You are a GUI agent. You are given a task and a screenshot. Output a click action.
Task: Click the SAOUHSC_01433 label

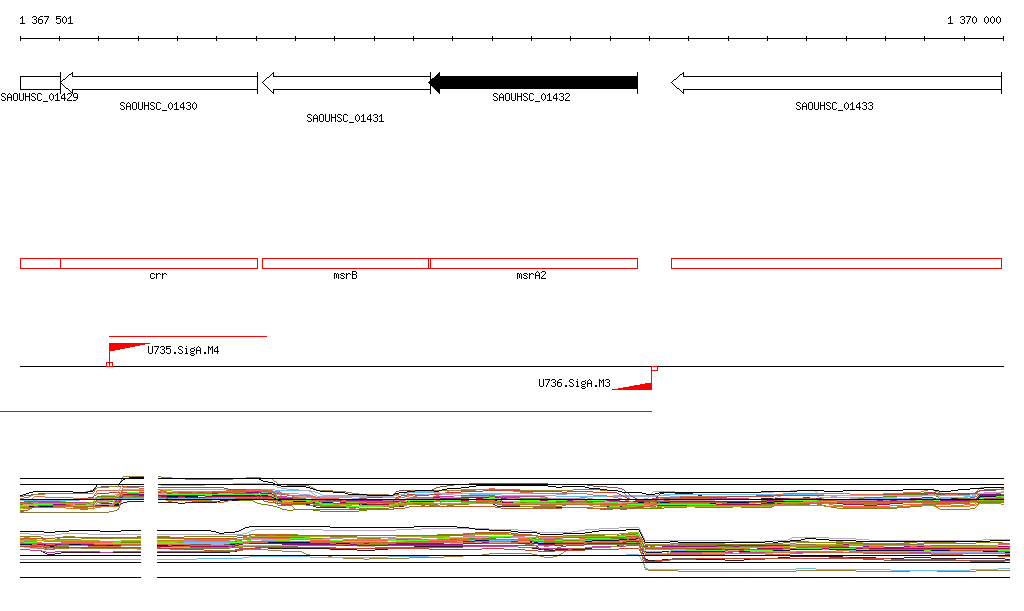pyautogui.click(x=834, y=106)
